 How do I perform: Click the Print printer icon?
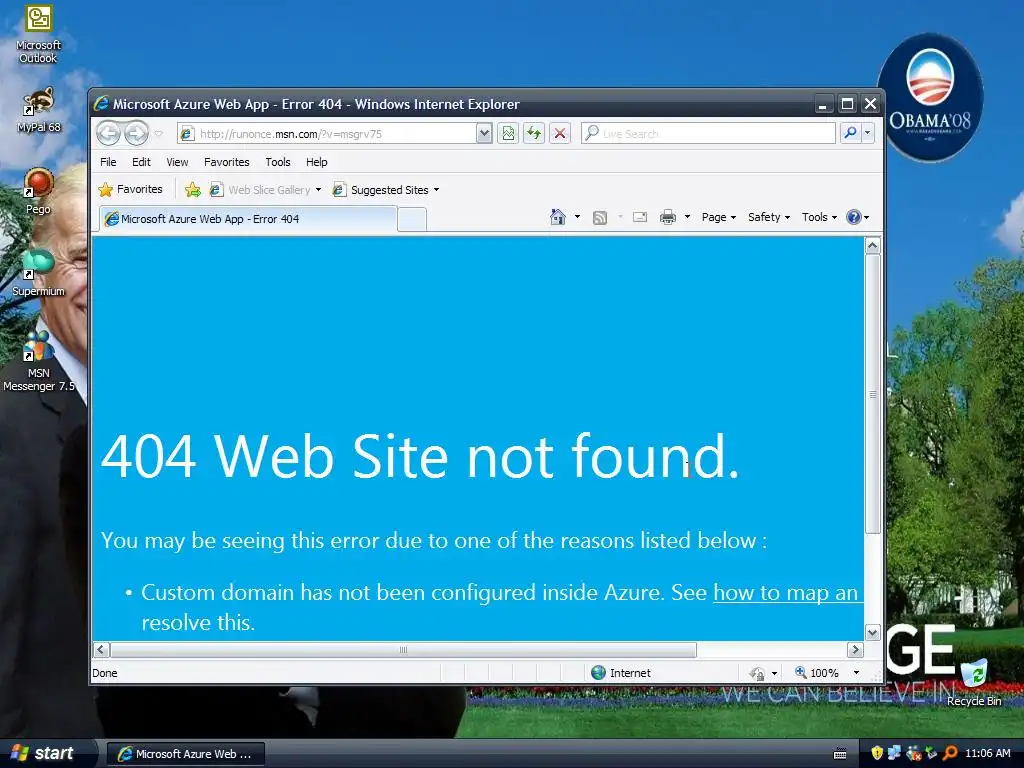pyautogui.click(x=667, y=217)
